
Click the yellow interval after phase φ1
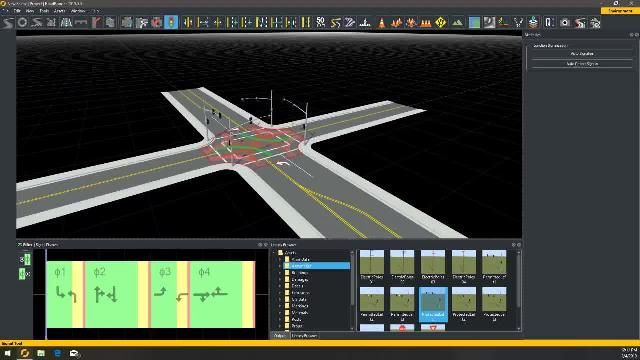(x=78, y=294)
